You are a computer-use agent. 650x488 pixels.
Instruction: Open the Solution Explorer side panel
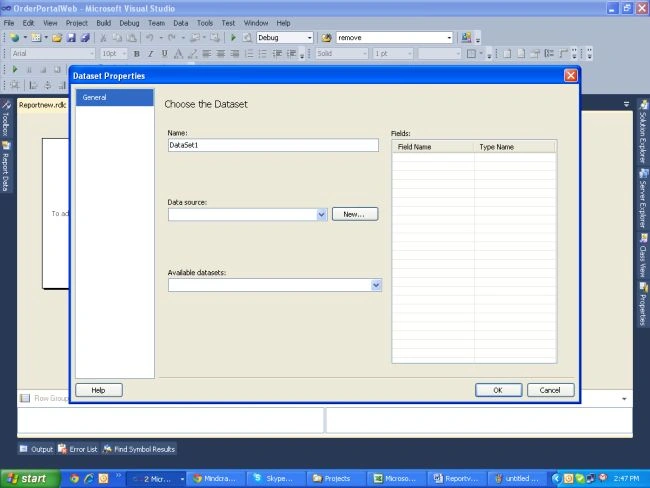pyautogui.click(x=643, y=131)
